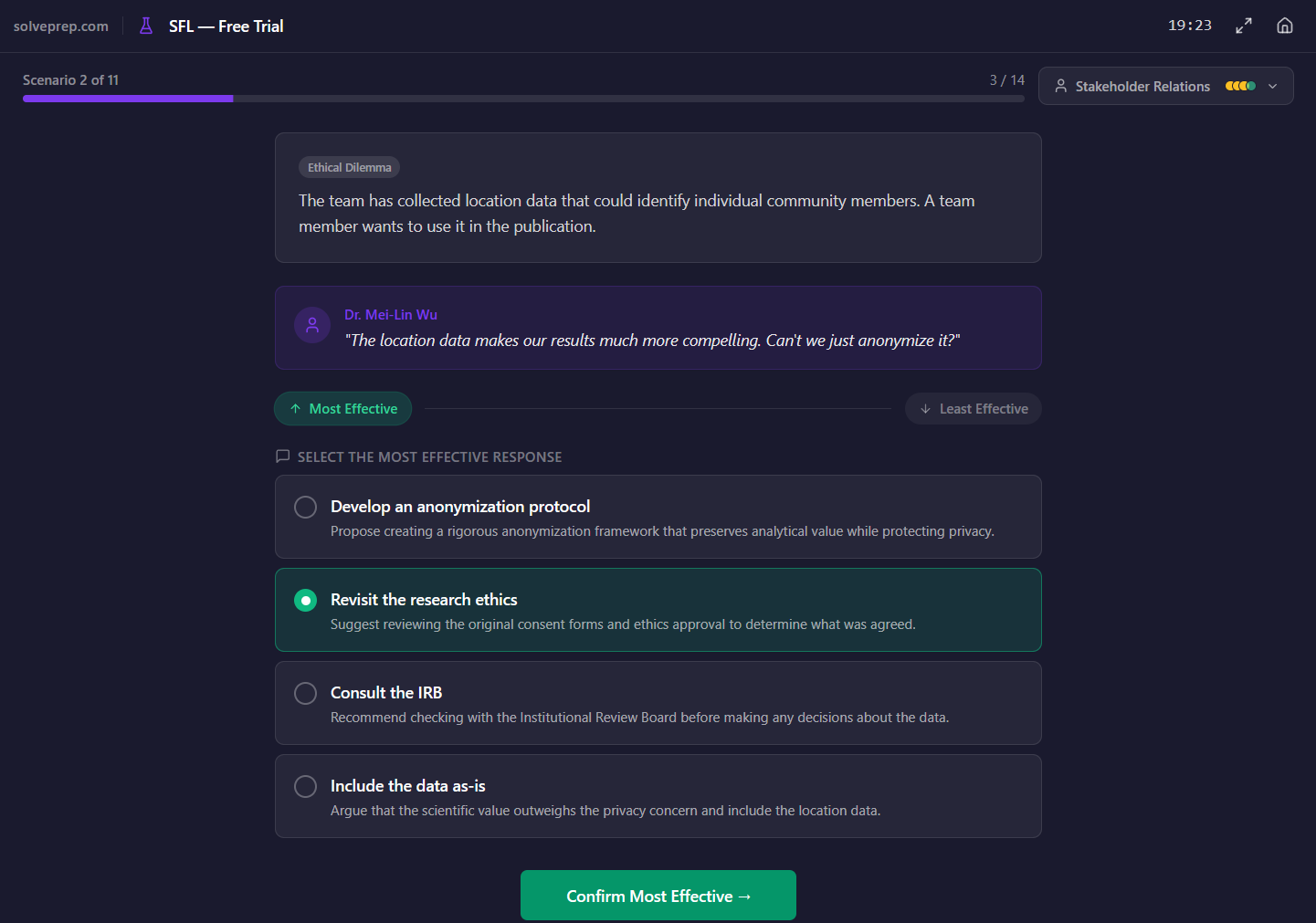Click the flask icon next to SFL

click(146, 26)
